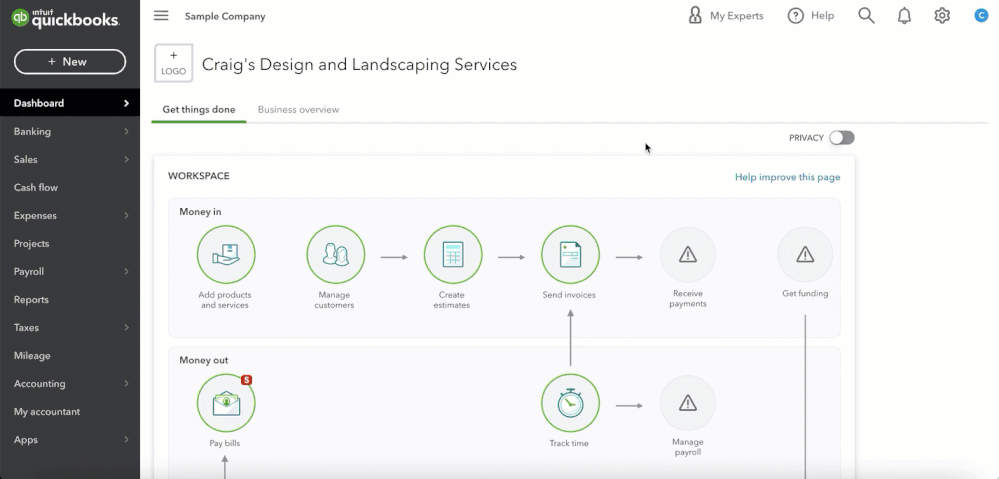Click the + New button

[x=70, y=62]
